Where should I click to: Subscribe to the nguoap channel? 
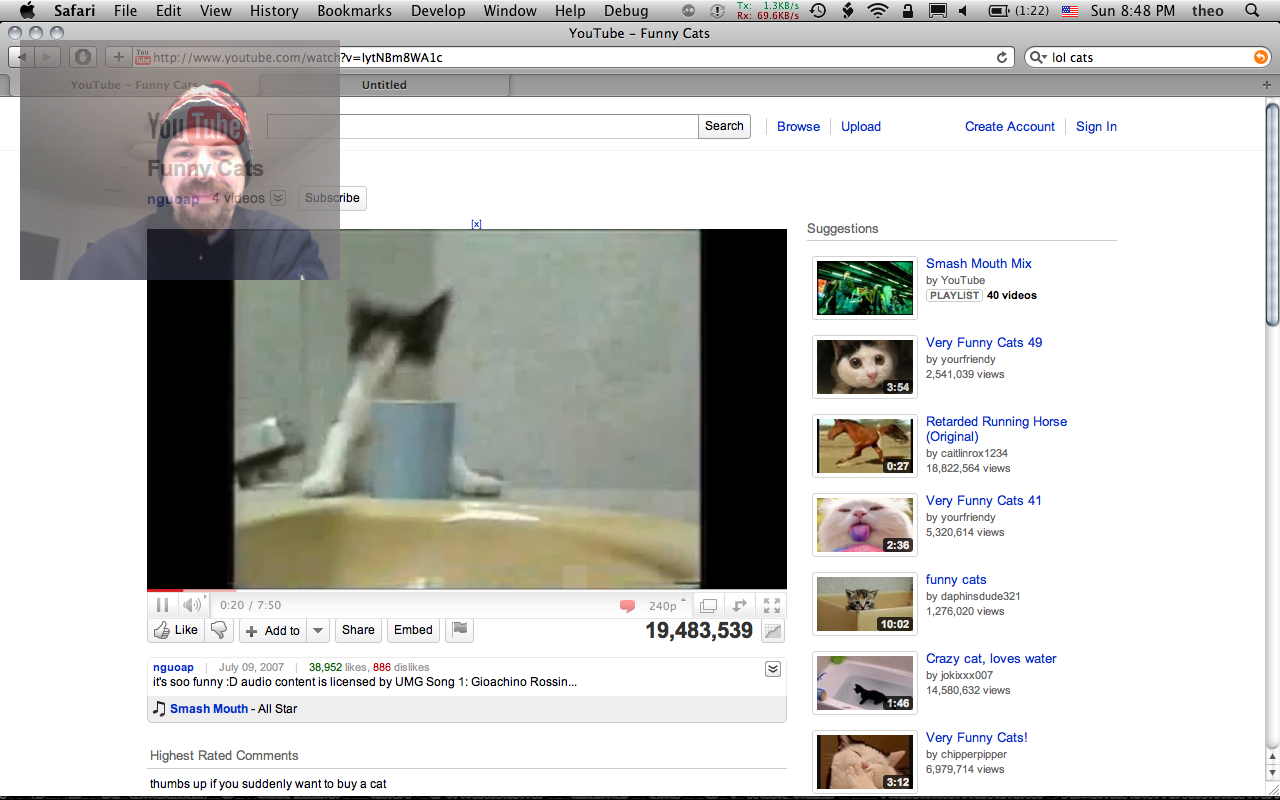point(332,198)
